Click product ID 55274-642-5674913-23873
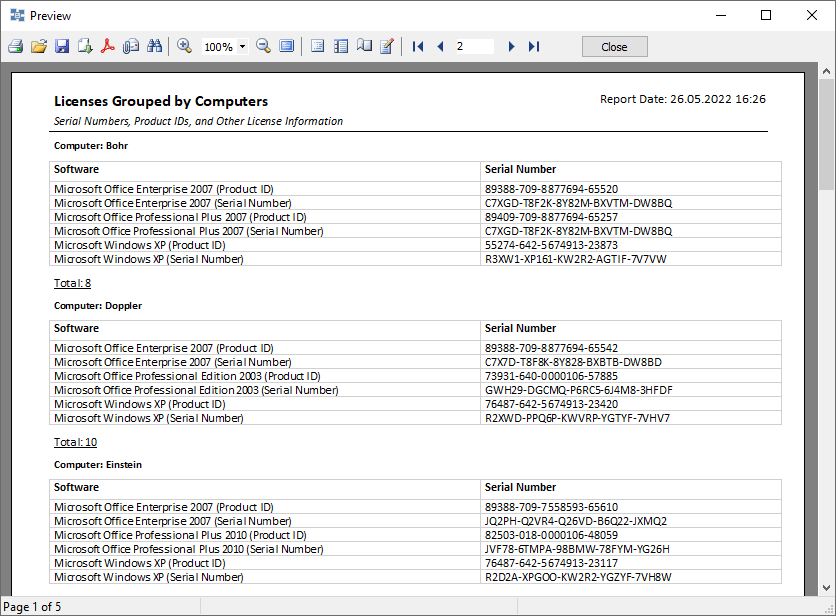 pos(551,245)
